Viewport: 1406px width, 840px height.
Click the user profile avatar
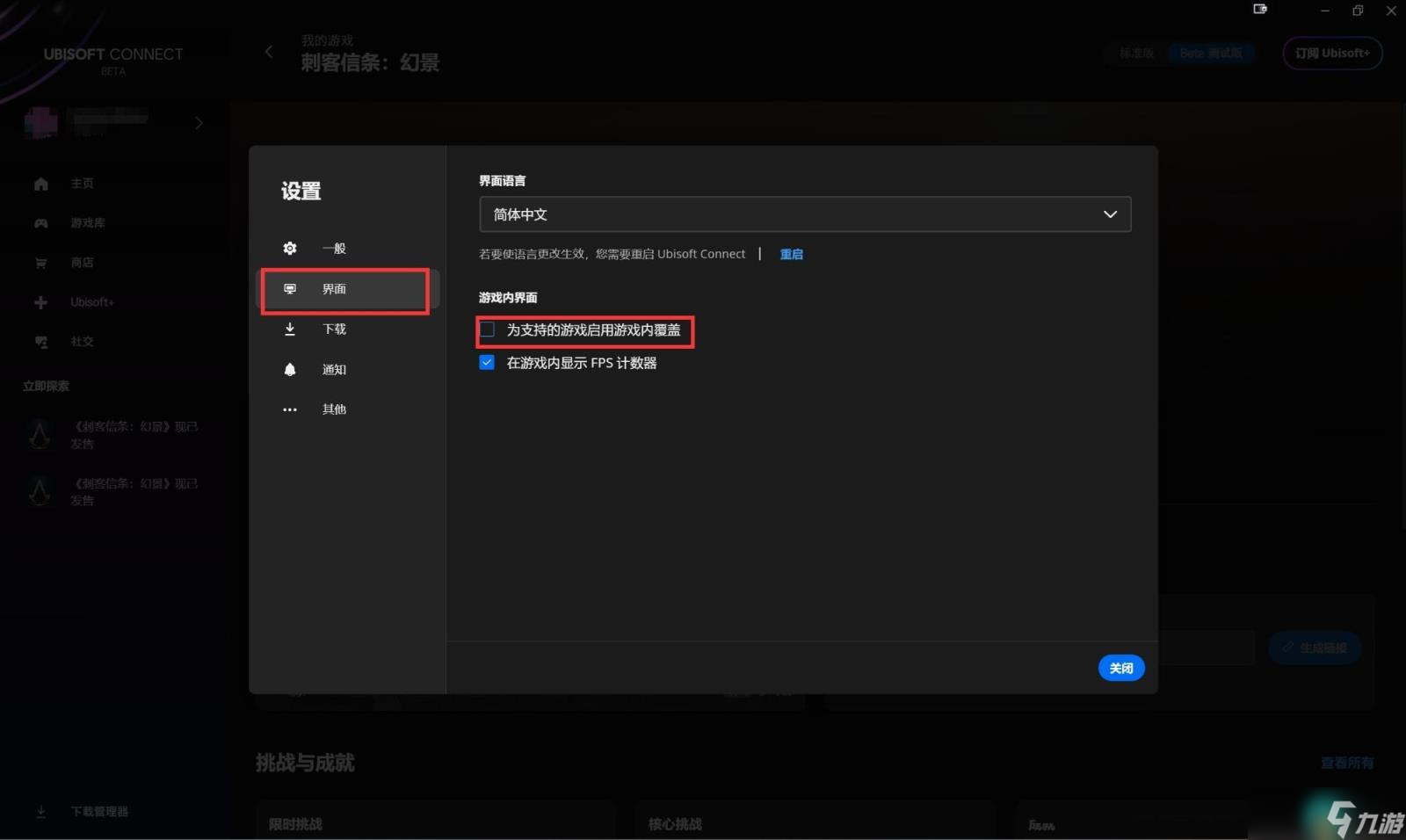point(41,122)
